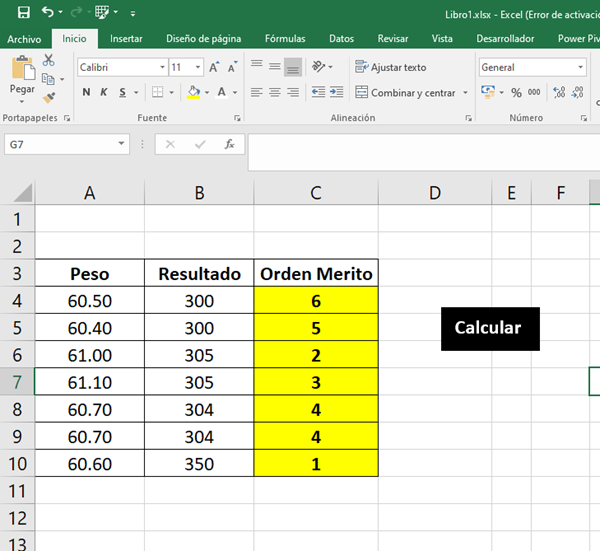Select the column C header
This screenshot has height=551, width=600.
(316, 193)
